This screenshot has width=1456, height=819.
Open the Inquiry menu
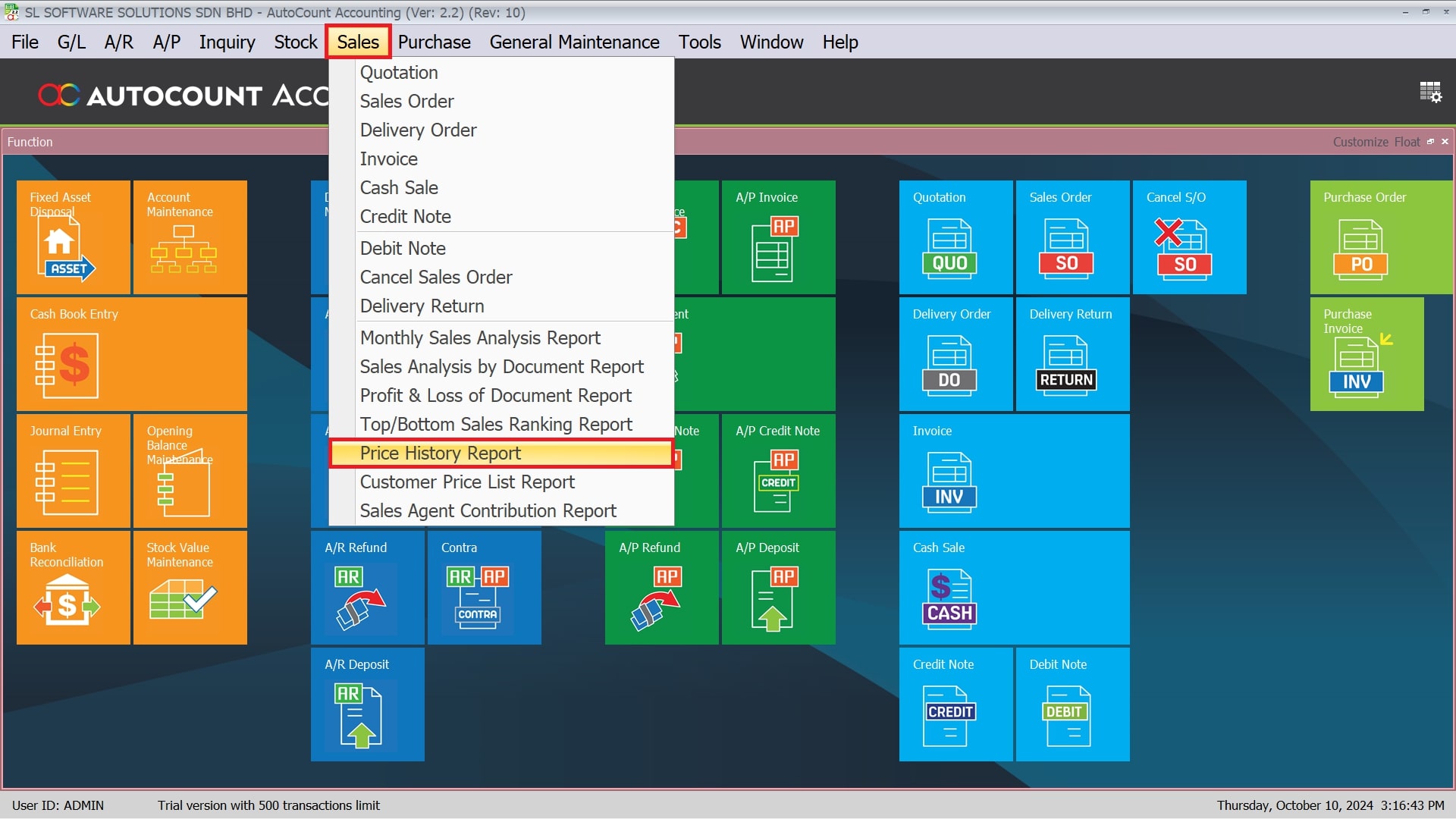227,42
